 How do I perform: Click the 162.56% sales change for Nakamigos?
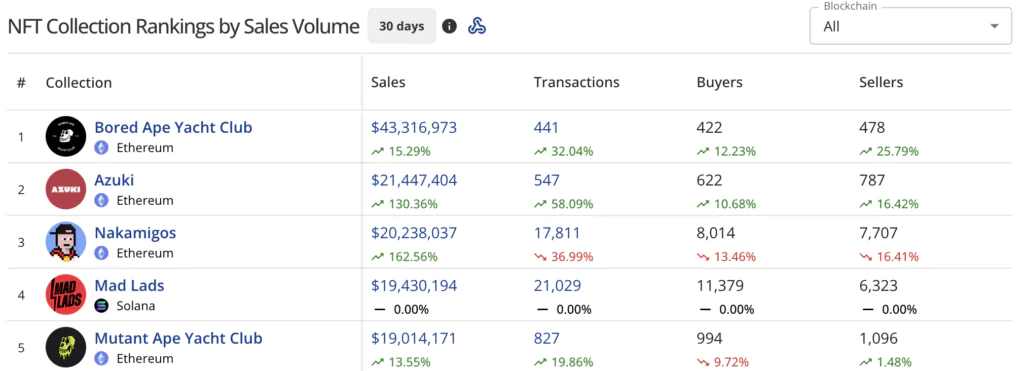point(404,257)
